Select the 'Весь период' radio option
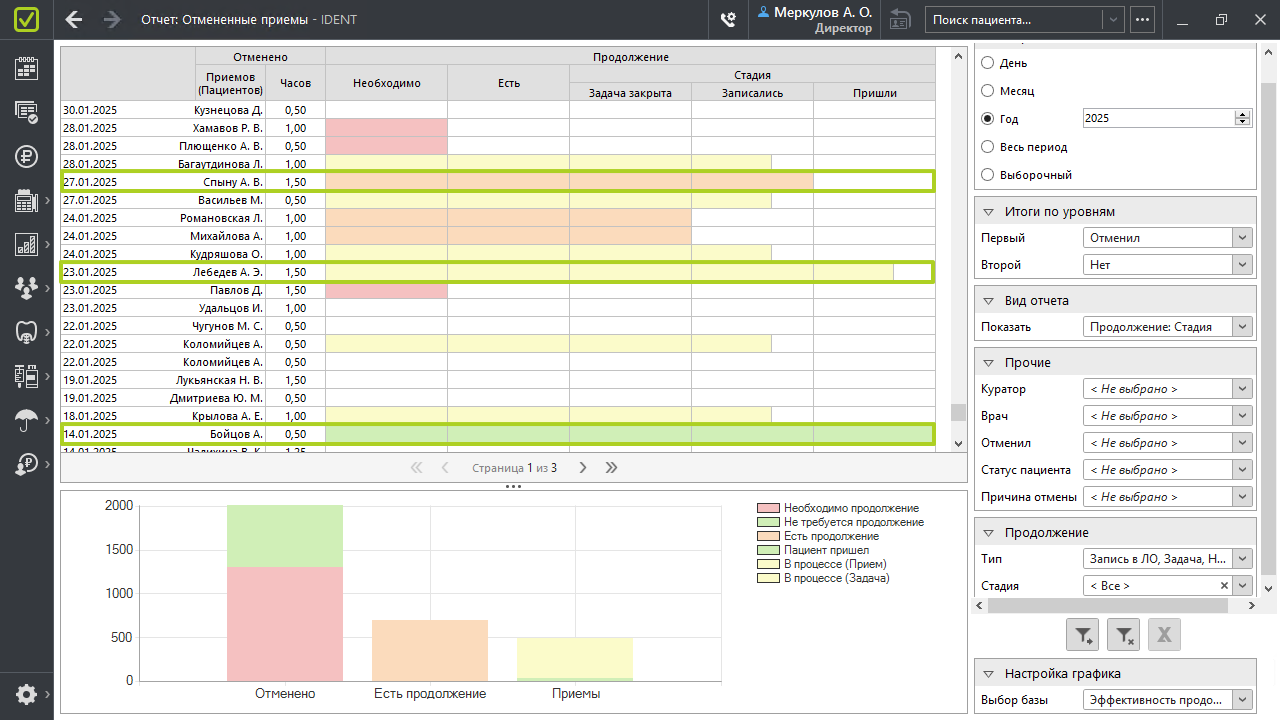 pos(988,147)
